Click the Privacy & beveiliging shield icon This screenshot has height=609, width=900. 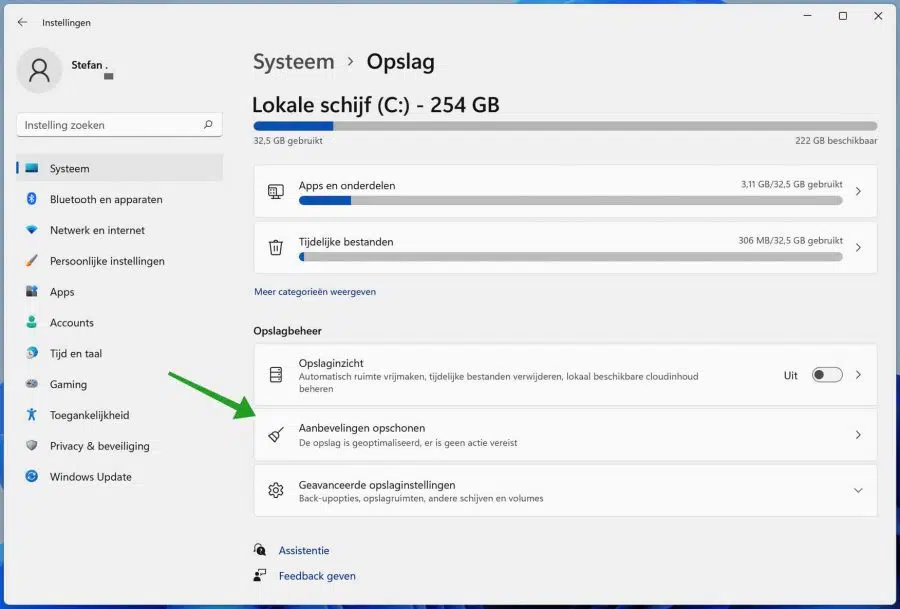32,445
